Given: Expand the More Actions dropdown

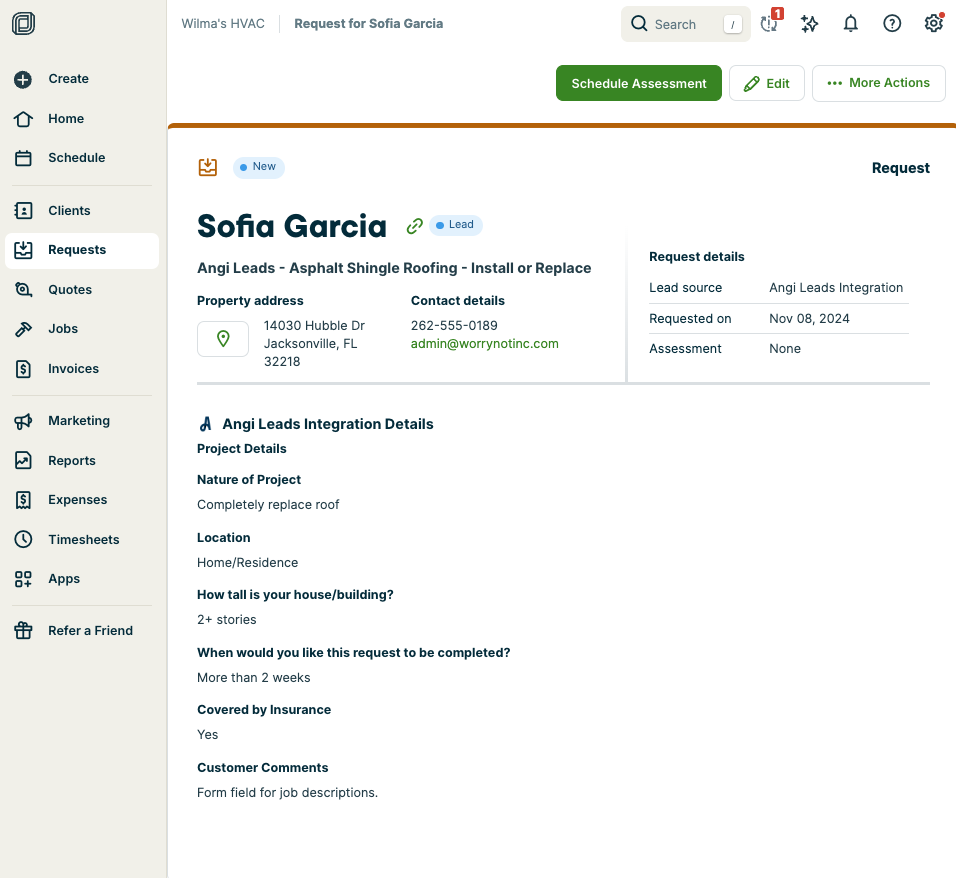Looking at the screenshot, I should pos(879,83).
